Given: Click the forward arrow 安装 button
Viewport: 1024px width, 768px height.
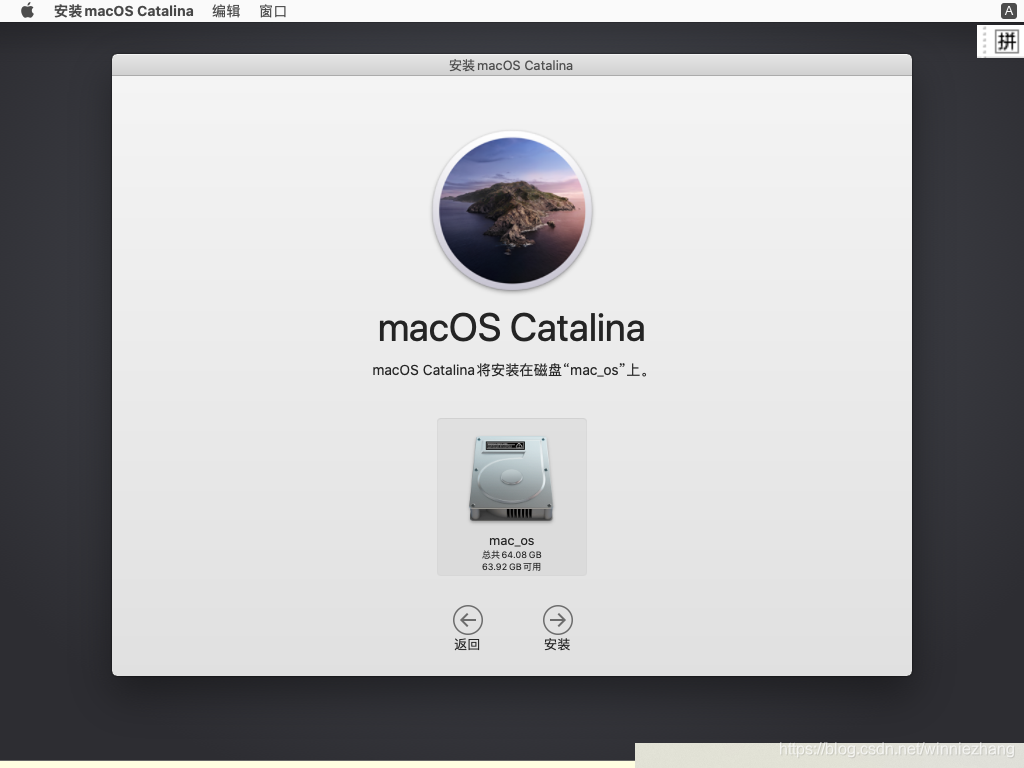Looking at the screenshot, I should click(558, 620).
